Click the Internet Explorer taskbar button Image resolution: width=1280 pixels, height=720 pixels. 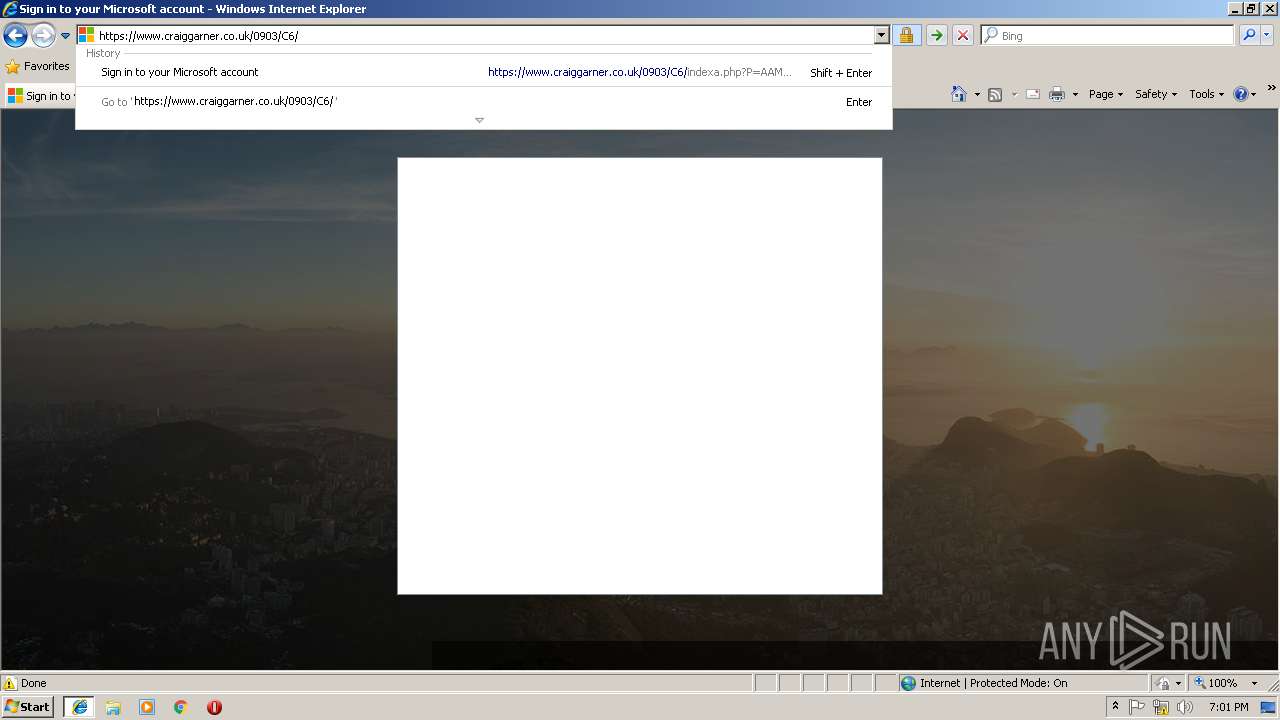coord(79,707)
